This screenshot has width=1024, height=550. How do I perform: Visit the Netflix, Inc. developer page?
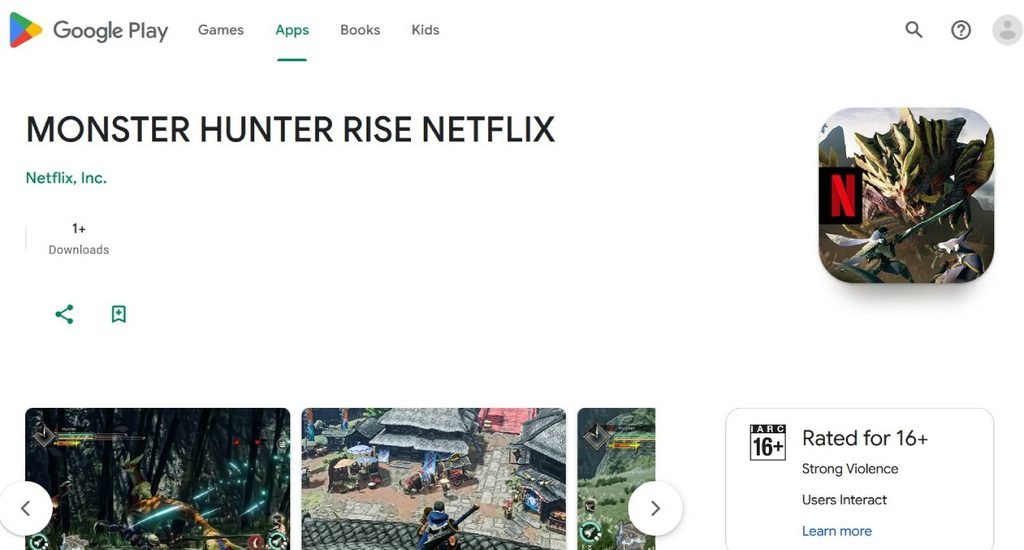[66, 178]
